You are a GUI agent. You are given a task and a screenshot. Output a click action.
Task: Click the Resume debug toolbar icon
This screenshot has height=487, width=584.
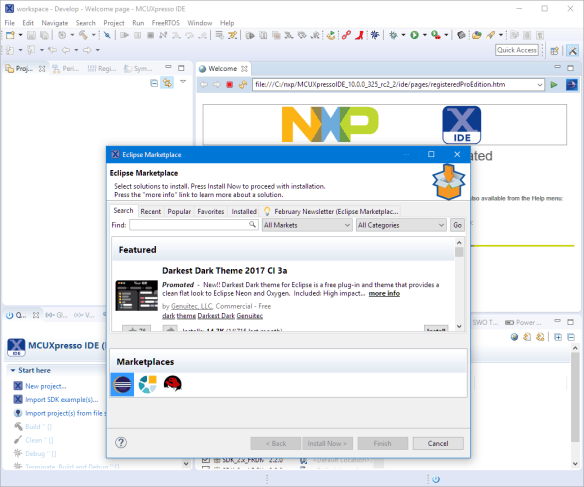[124, 35]
